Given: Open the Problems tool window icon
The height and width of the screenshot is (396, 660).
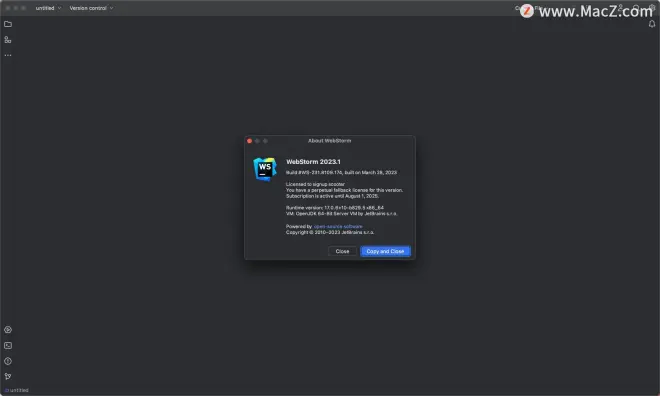Looking at the screenshot, I should pyautogui.click(x=8, y=361).
